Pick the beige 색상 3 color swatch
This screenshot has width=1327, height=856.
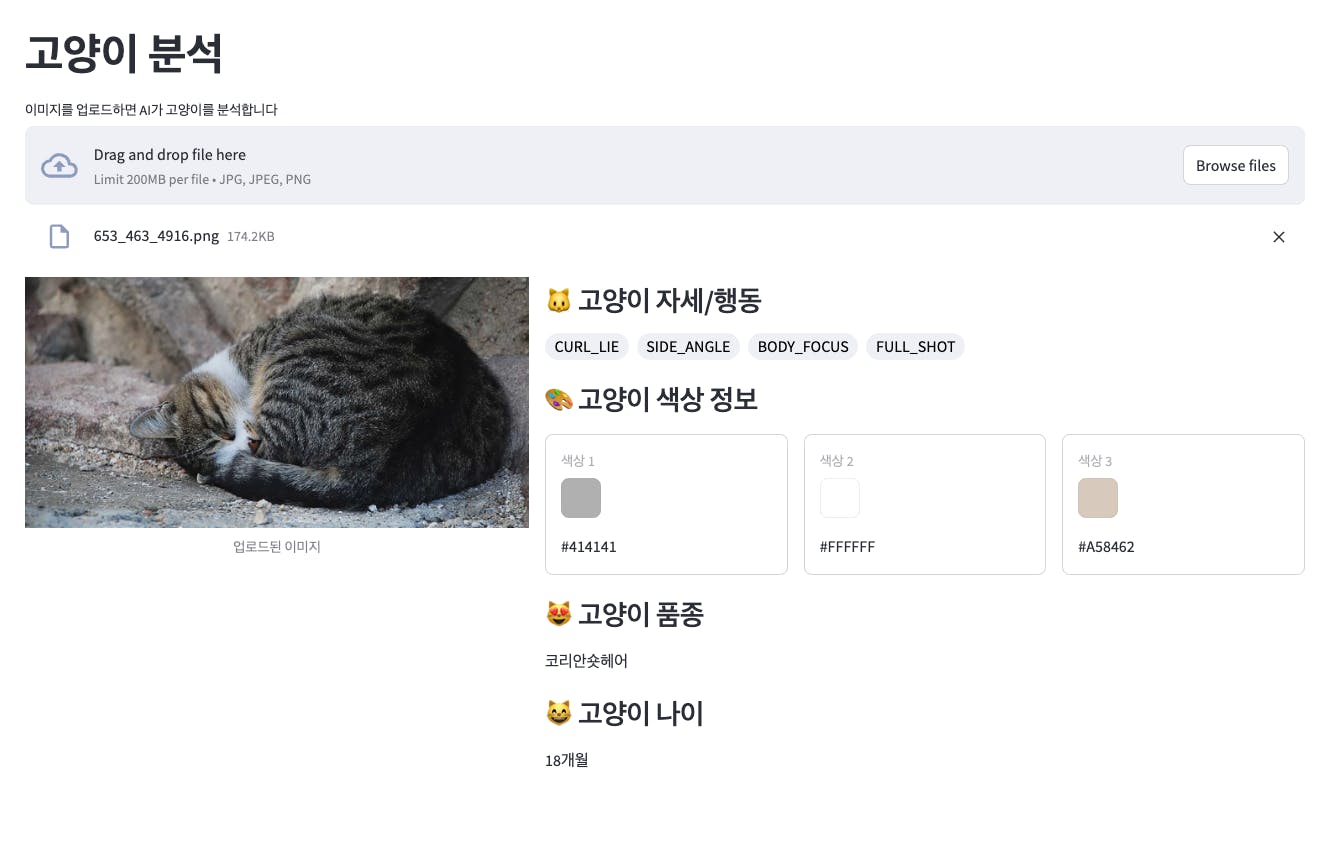tap(1098, 498)
